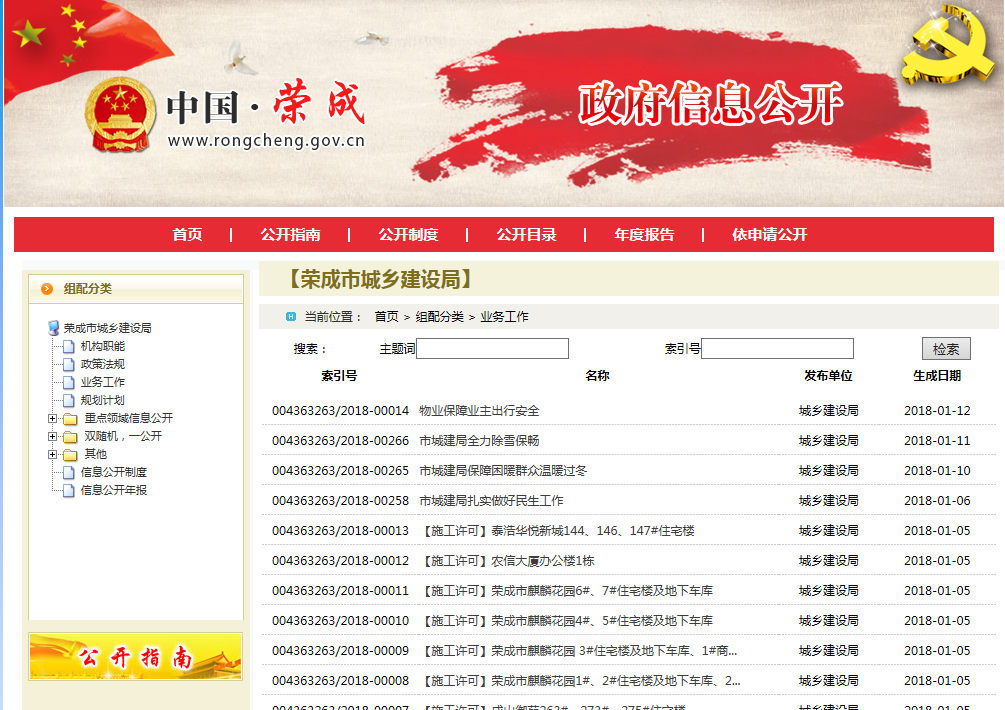Image resolution: width=1005 pixels, height=710 pixels.
Task: Click the document icon next to 政策法规
Action: [69, 364]
